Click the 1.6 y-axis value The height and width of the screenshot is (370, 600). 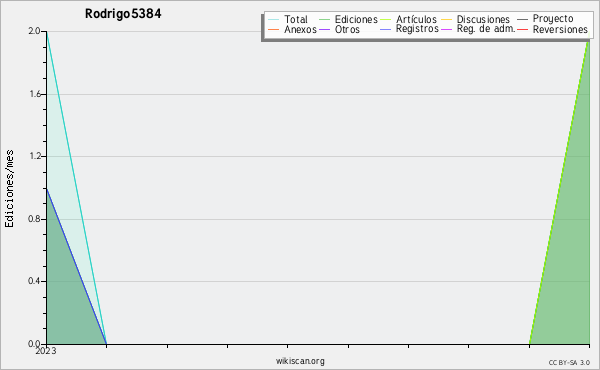(x=35, y=94)
